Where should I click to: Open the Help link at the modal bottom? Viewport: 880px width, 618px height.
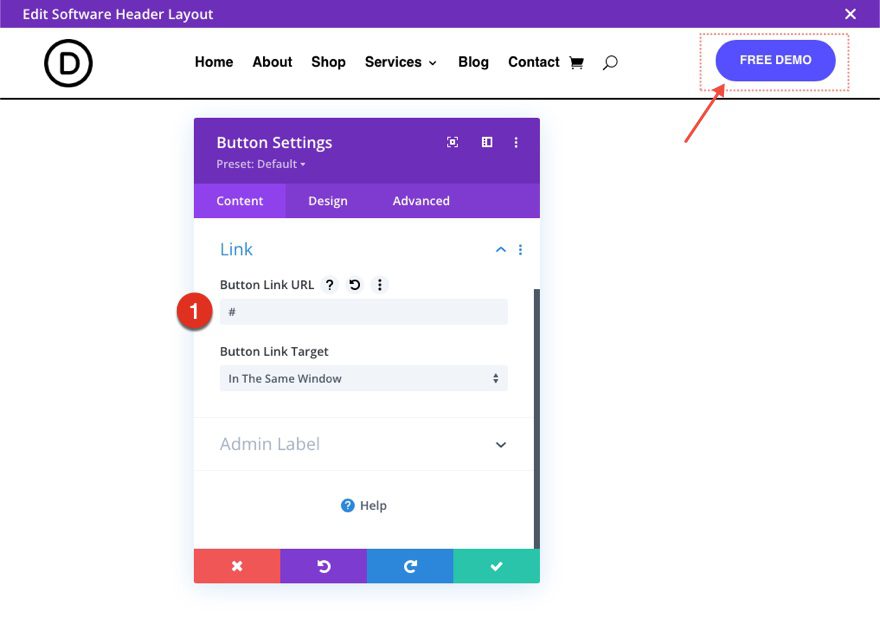click(364, 505)
